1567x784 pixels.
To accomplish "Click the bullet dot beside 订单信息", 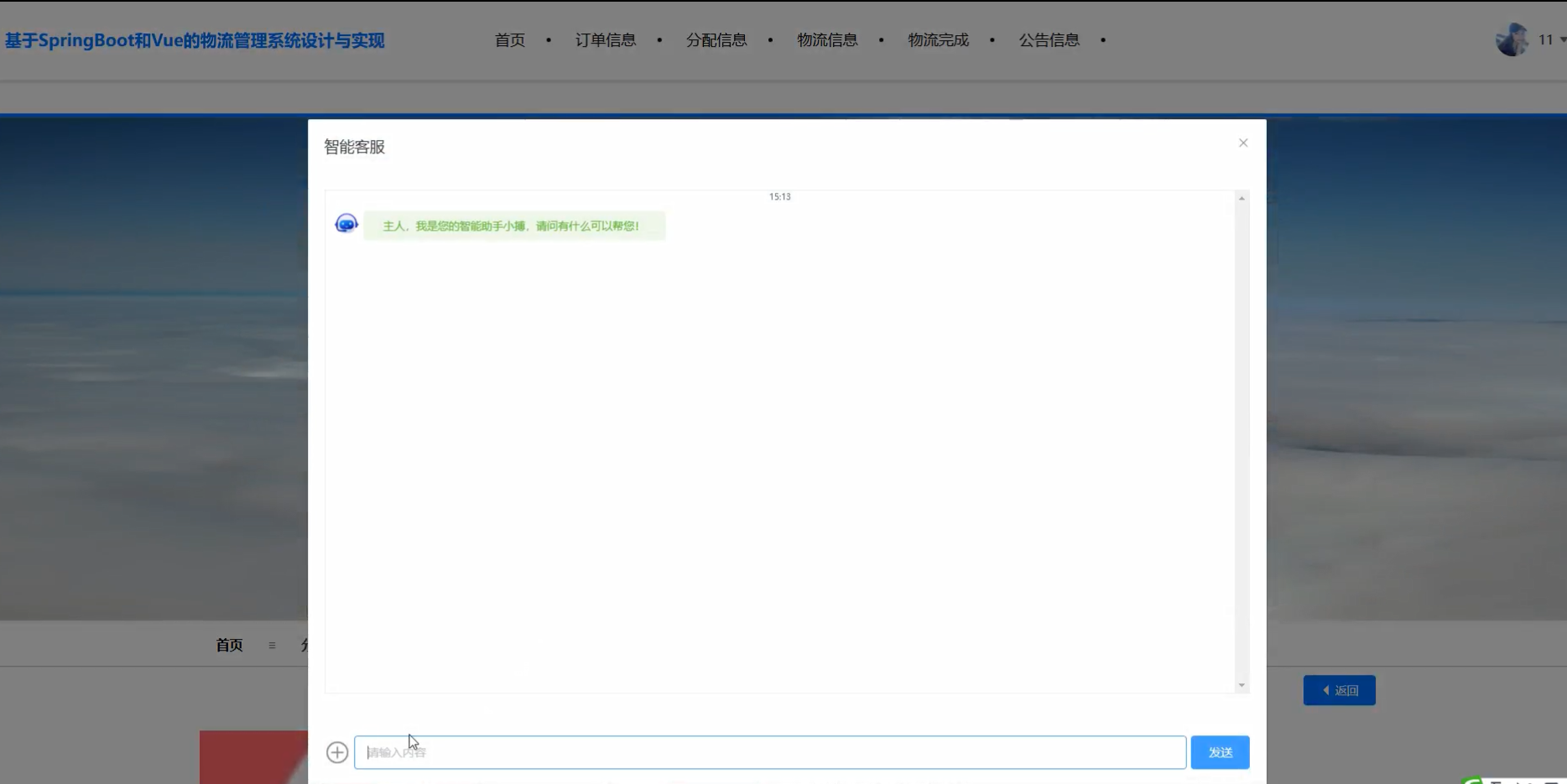I will point(660,39).
